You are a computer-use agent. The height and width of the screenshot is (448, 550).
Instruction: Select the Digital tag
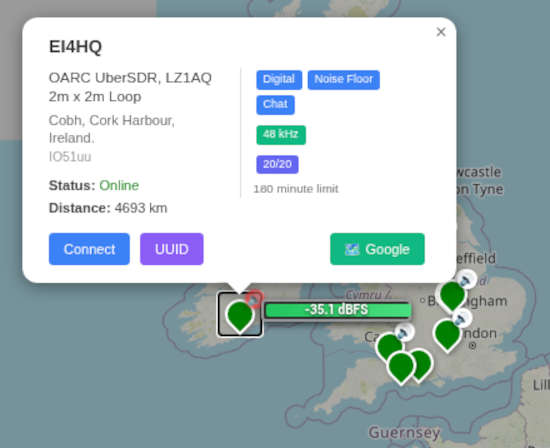(279, 80)
